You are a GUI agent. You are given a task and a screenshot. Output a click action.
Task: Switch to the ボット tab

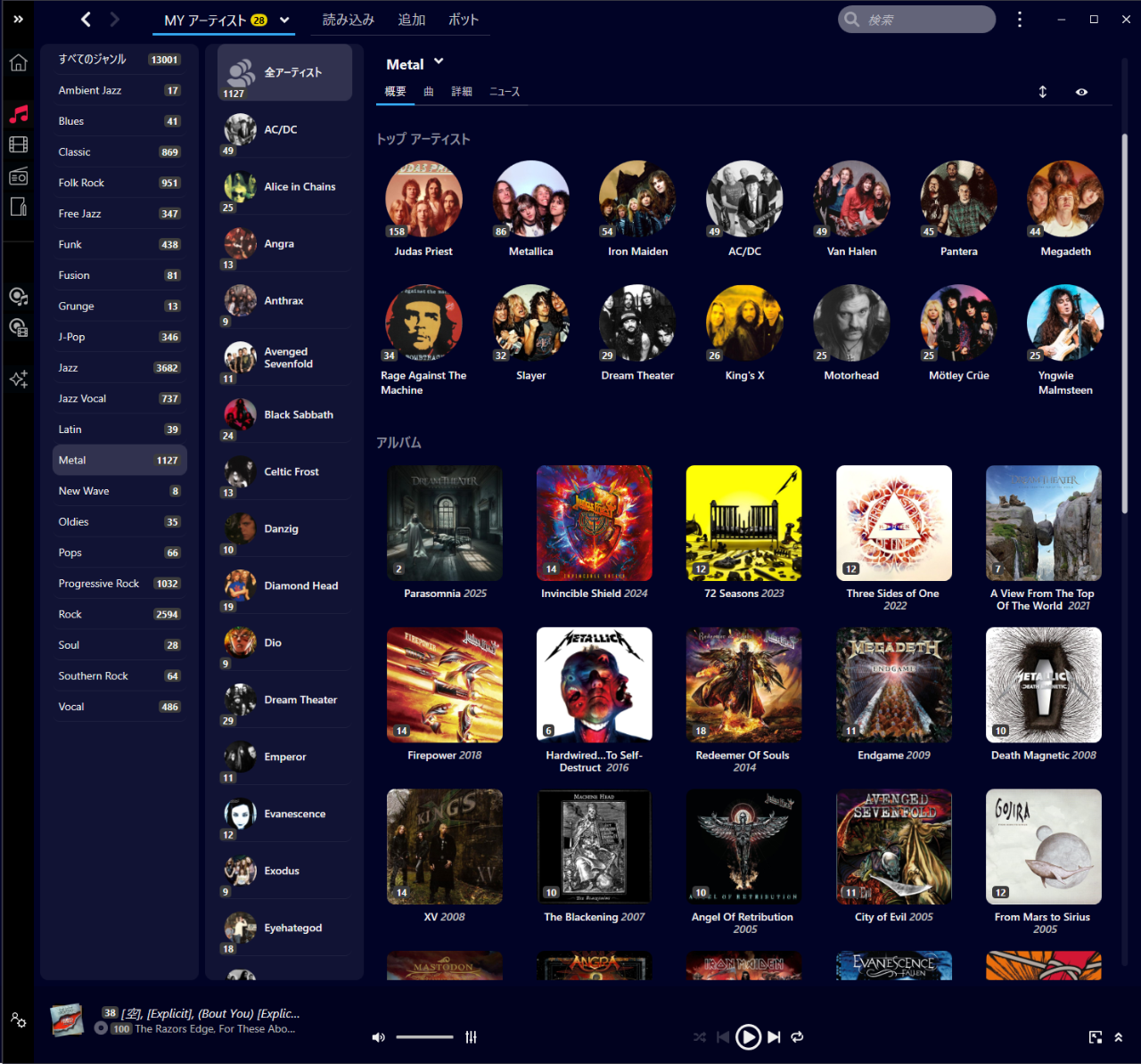point(464,20)
